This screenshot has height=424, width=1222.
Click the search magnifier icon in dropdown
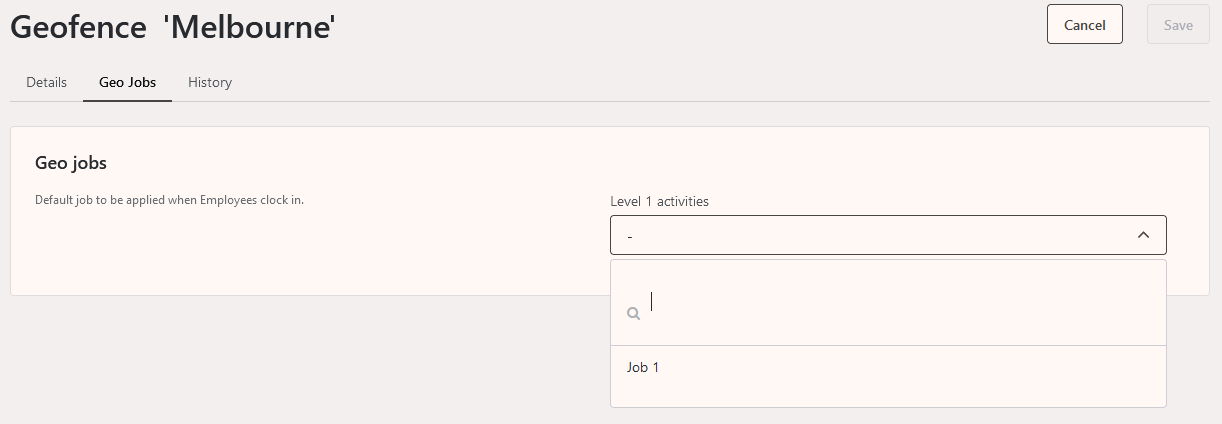click(x=633, y=313)
